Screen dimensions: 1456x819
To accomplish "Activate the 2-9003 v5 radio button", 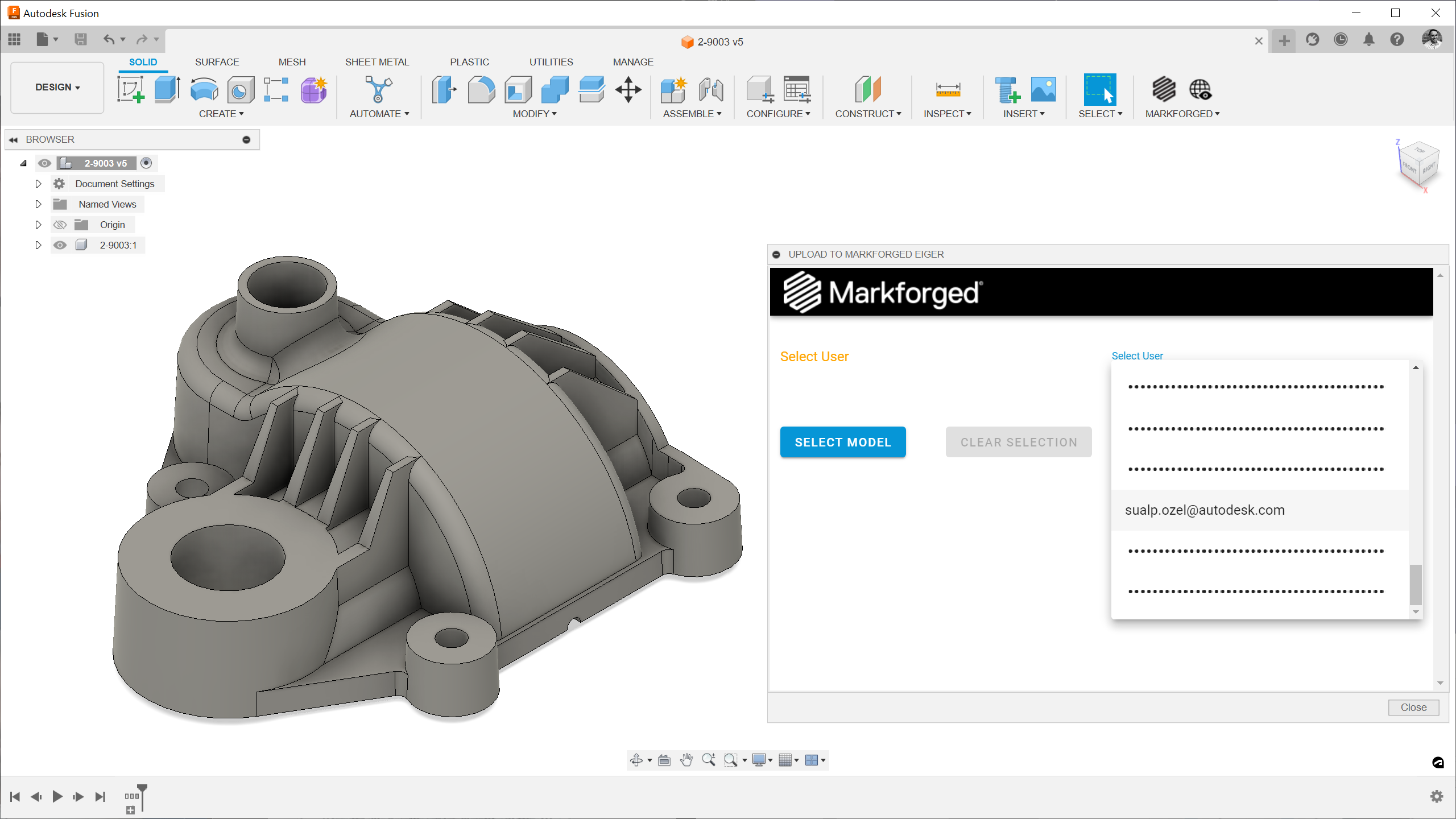I will (146, 163).
